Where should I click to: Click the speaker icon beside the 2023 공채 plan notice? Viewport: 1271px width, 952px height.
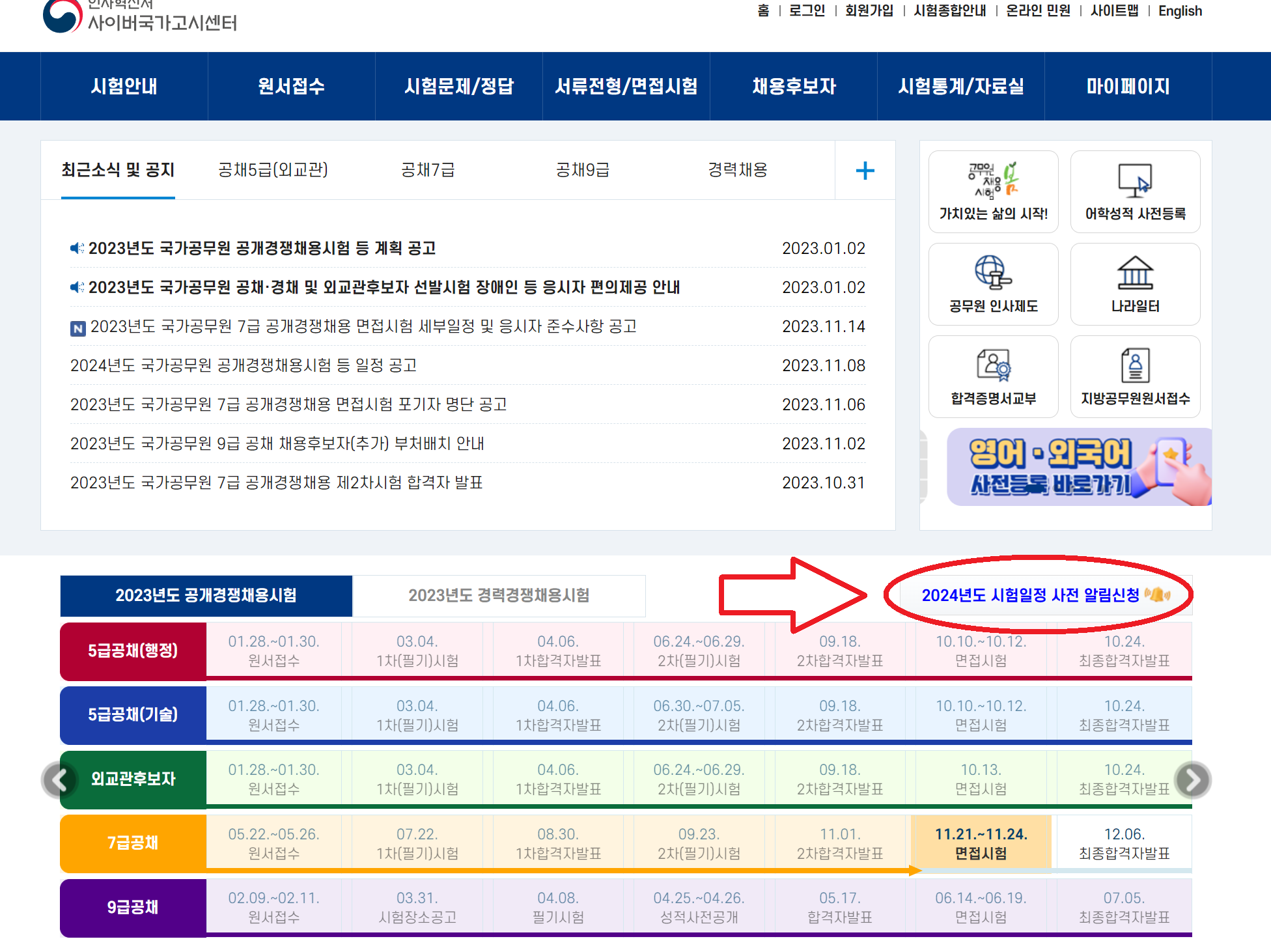pyautogui.click(x=77, y=247)
